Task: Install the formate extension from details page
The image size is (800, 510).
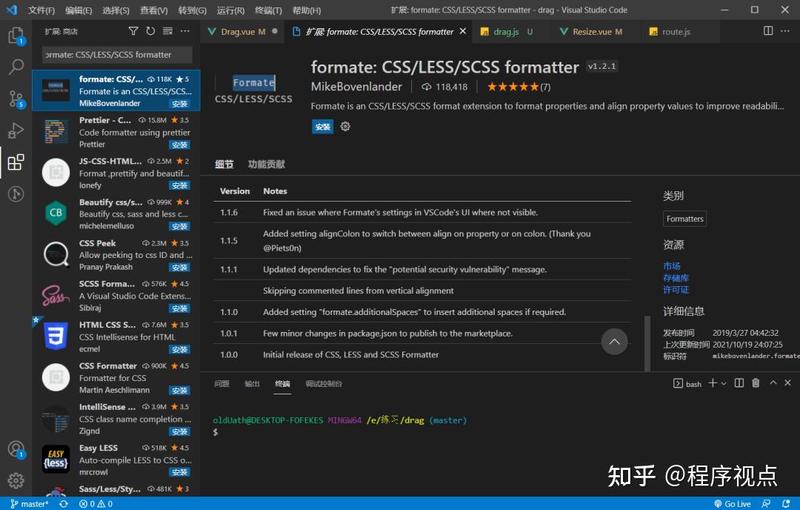Action: click(322, 126)
